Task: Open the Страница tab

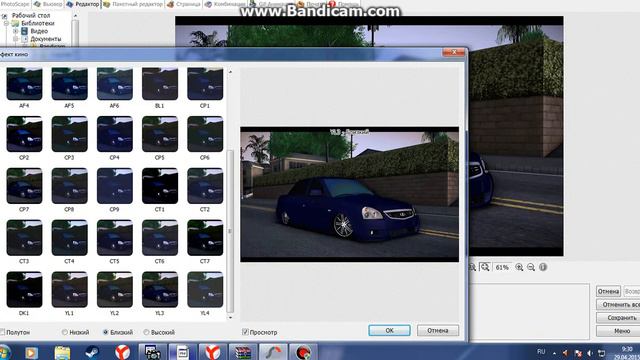Action: (184, 4)
